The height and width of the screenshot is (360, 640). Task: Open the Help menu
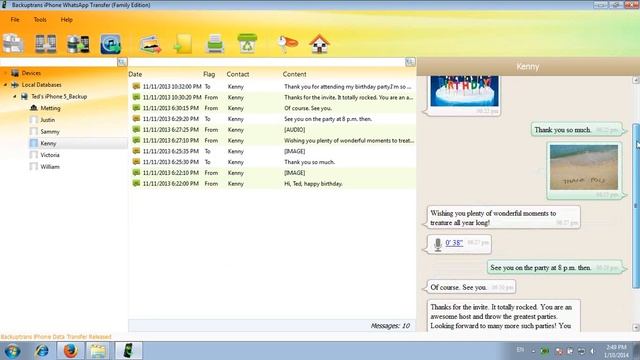pyautogui.click(x=67, y=20)
